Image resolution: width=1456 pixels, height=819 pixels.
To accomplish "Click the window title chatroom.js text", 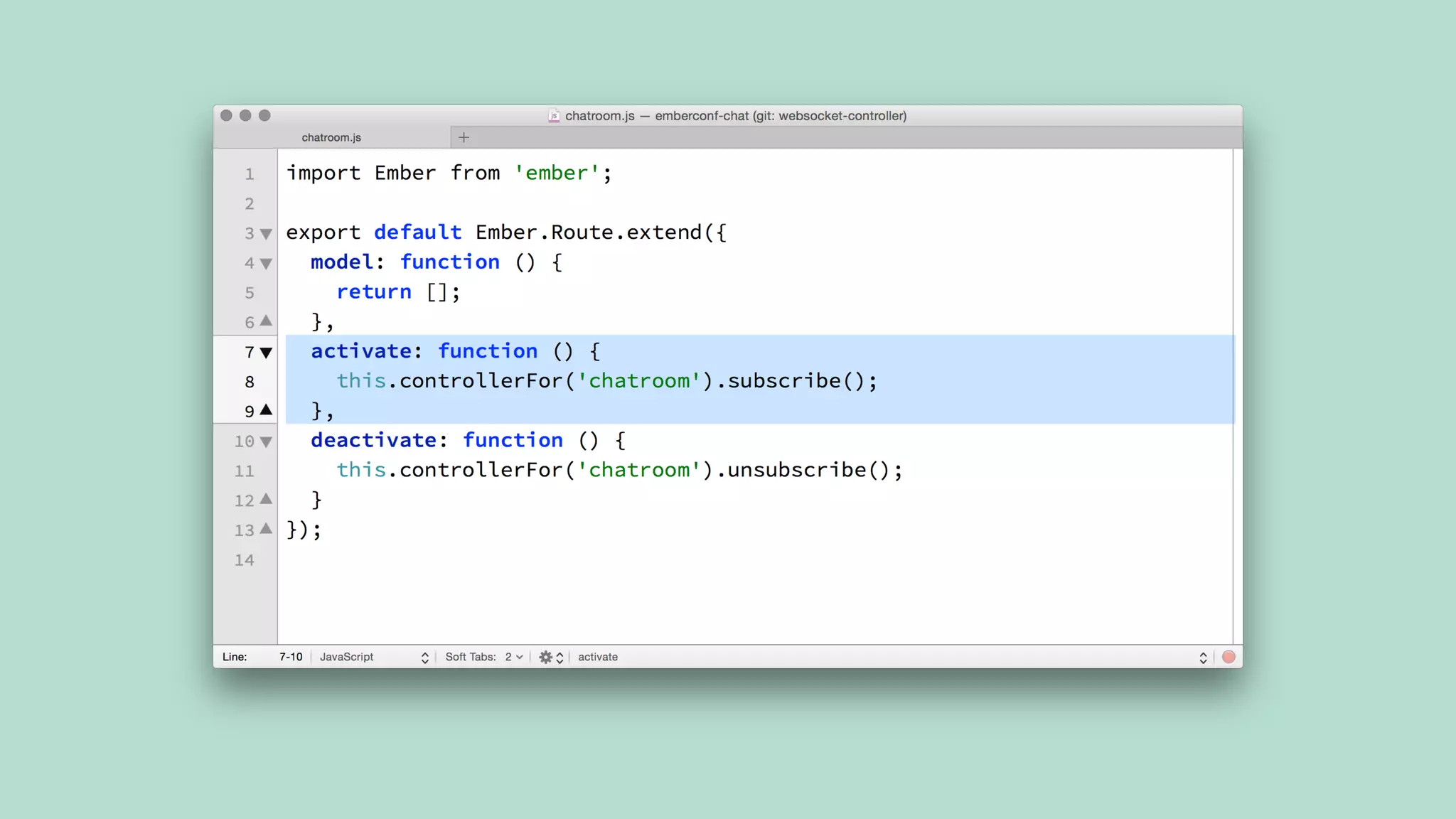I will 600,116.
